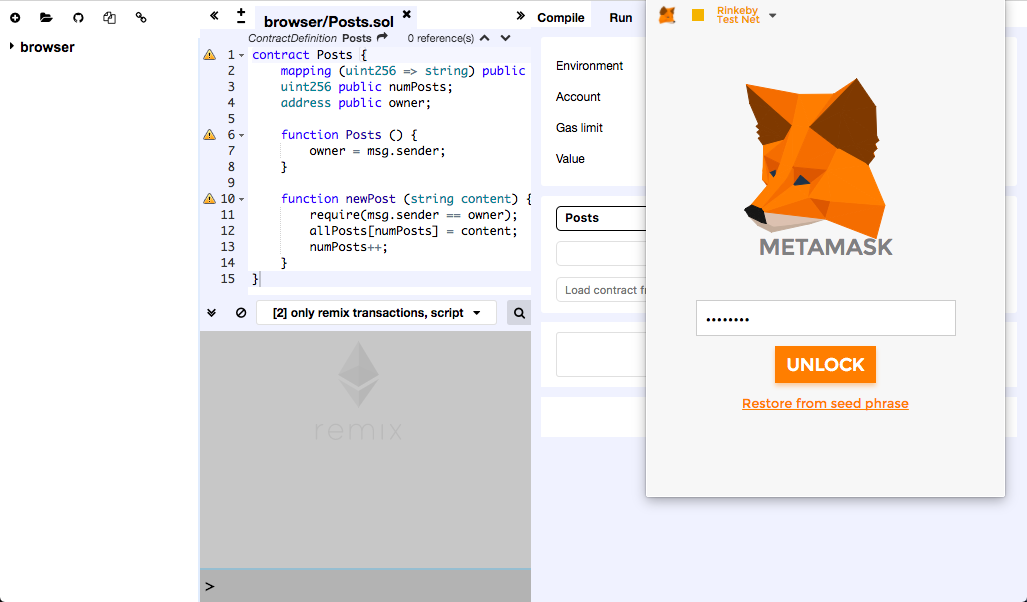Click the copy files icon
Image resolution: width=1027 pixels, height=602 pixels.
coord(110,18)
